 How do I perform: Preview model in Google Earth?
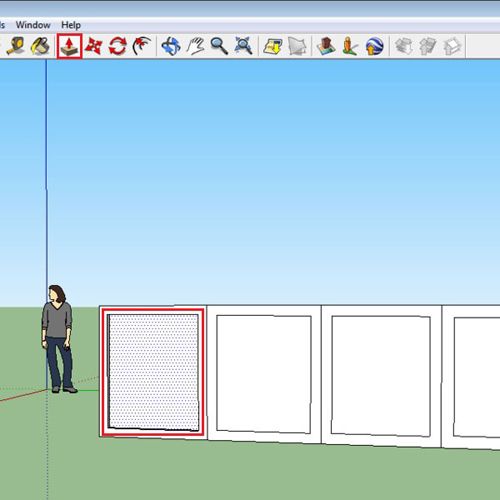(374, 46)
